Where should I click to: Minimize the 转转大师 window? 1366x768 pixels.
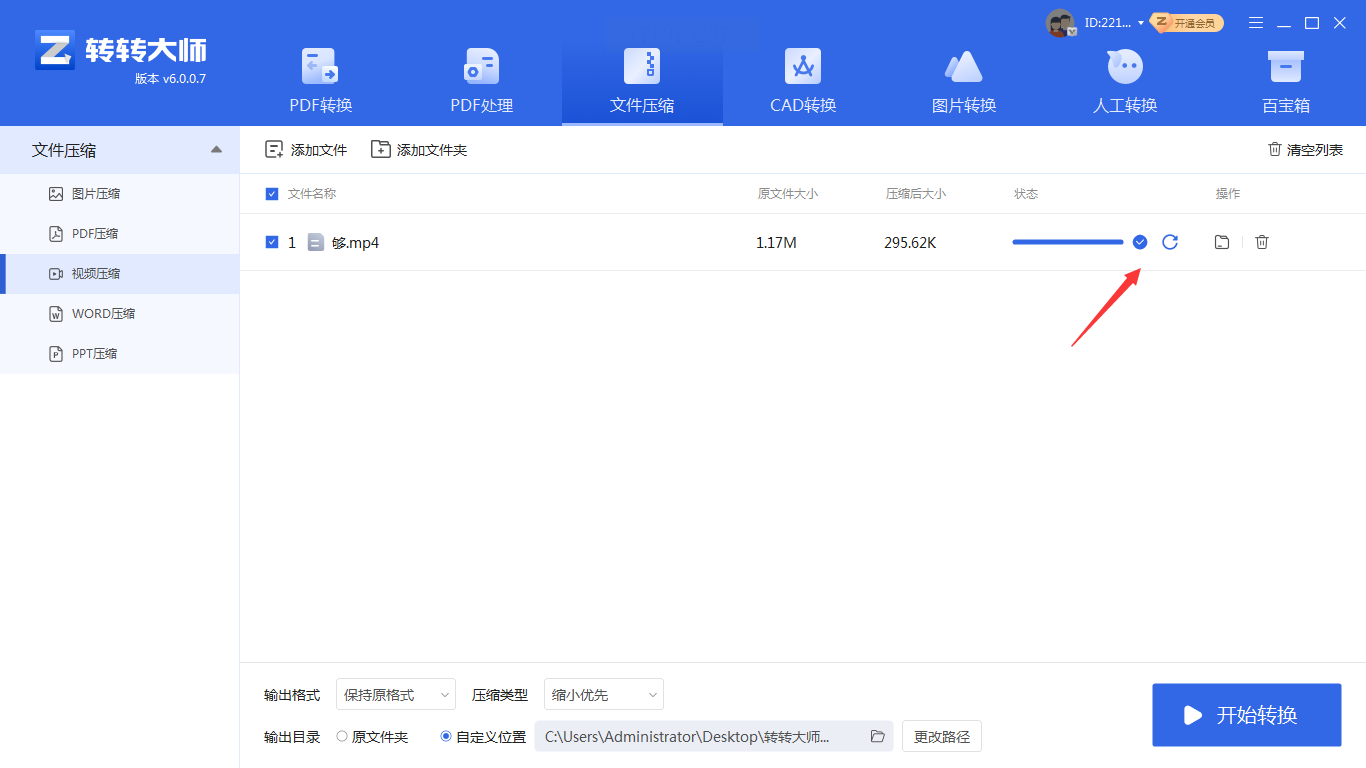point(1285,23)
